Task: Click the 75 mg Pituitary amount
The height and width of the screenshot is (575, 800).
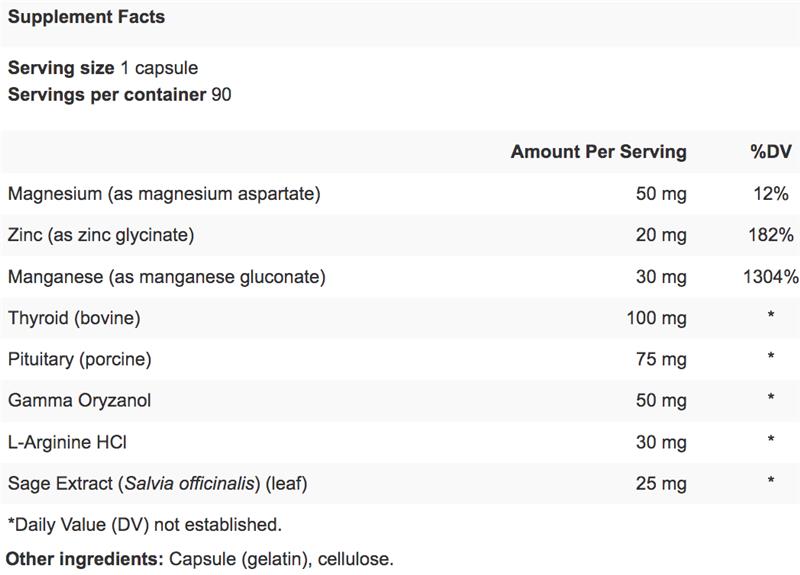Action: click(661, 359)
